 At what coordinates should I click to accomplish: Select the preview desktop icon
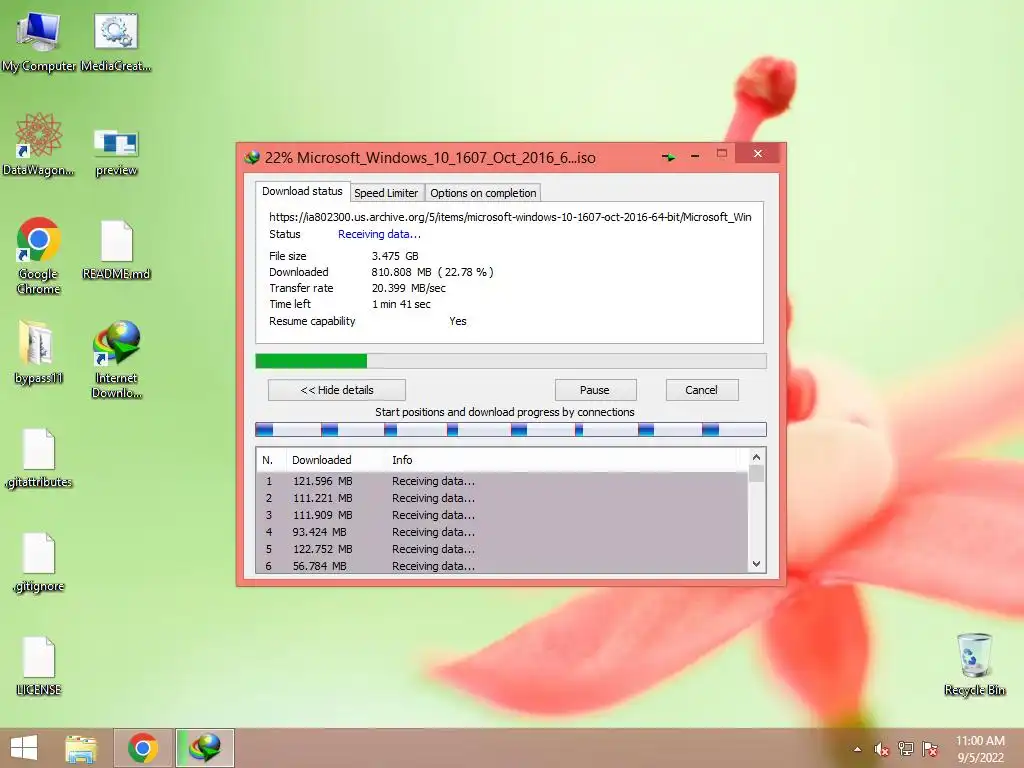[116, 152]
